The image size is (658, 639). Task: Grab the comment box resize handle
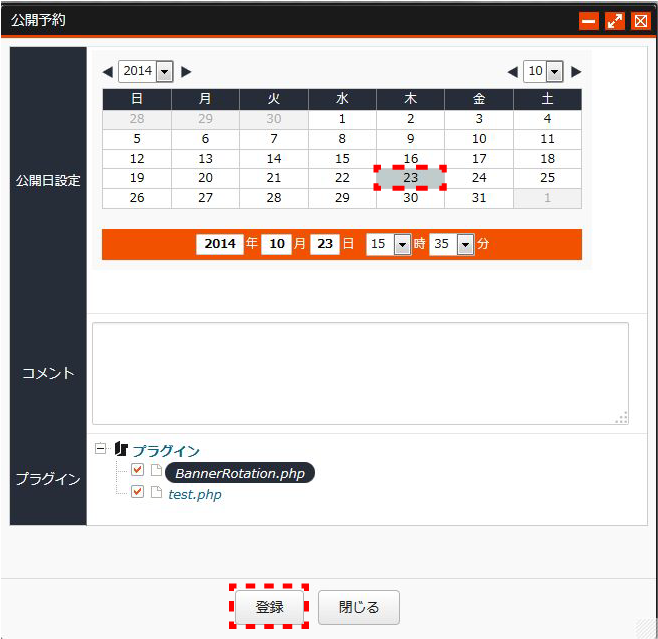coord(622,417)
